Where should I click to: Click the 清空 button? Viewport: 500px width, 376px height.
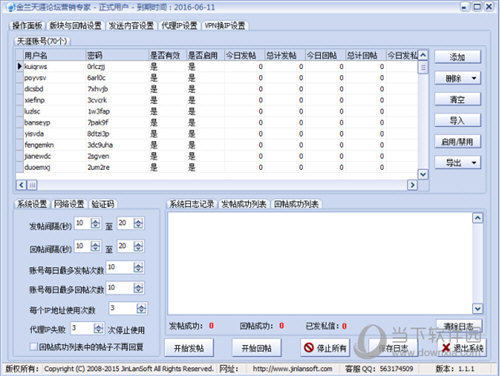457,99
